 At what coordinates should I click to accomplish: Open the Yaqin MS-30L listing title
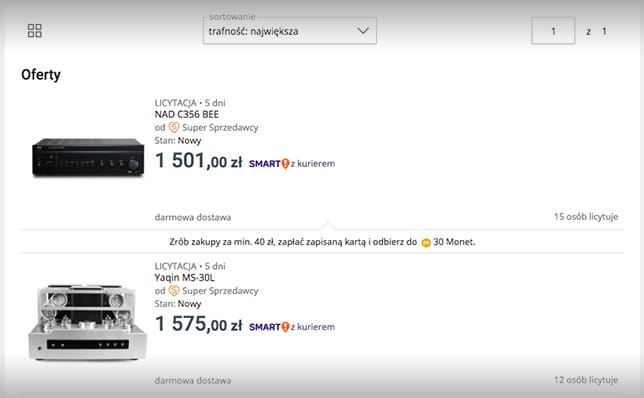click(x=184, y=278)
